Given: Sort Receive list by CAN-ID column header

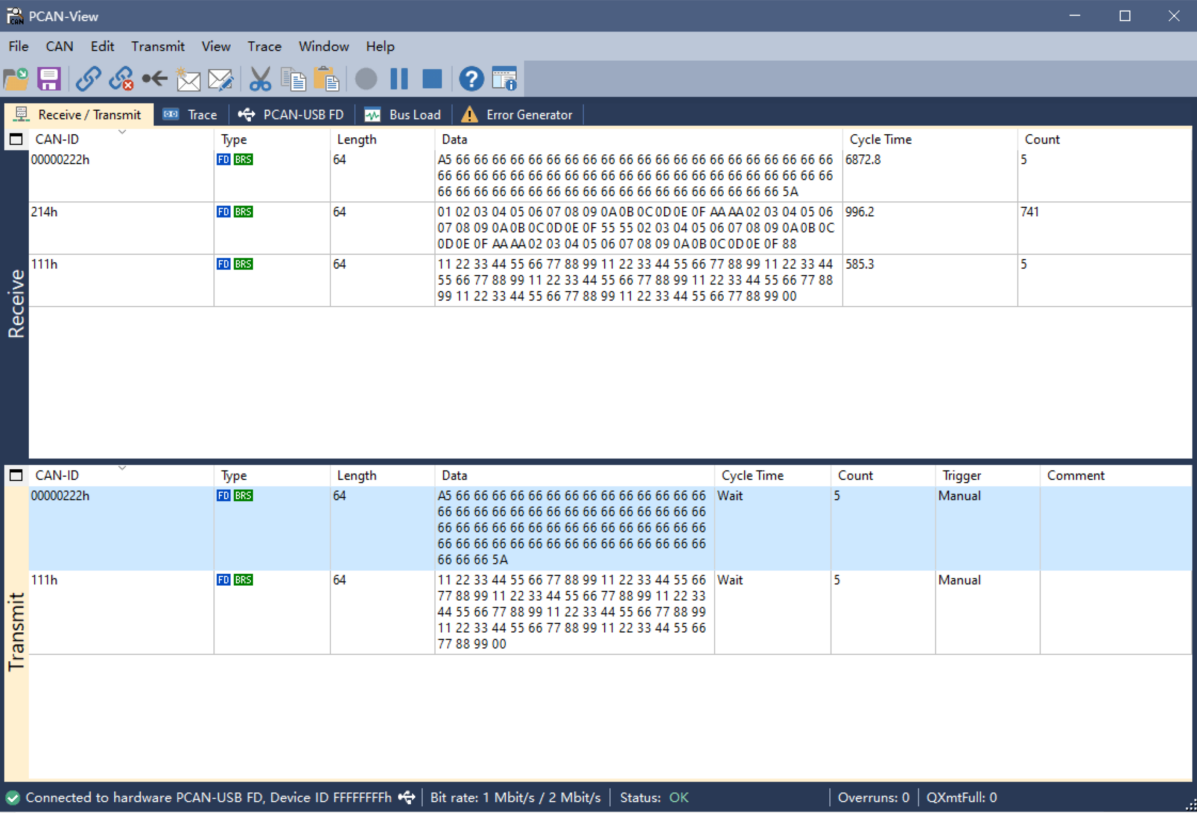Looking at the screenshot, I should point(121,140).
